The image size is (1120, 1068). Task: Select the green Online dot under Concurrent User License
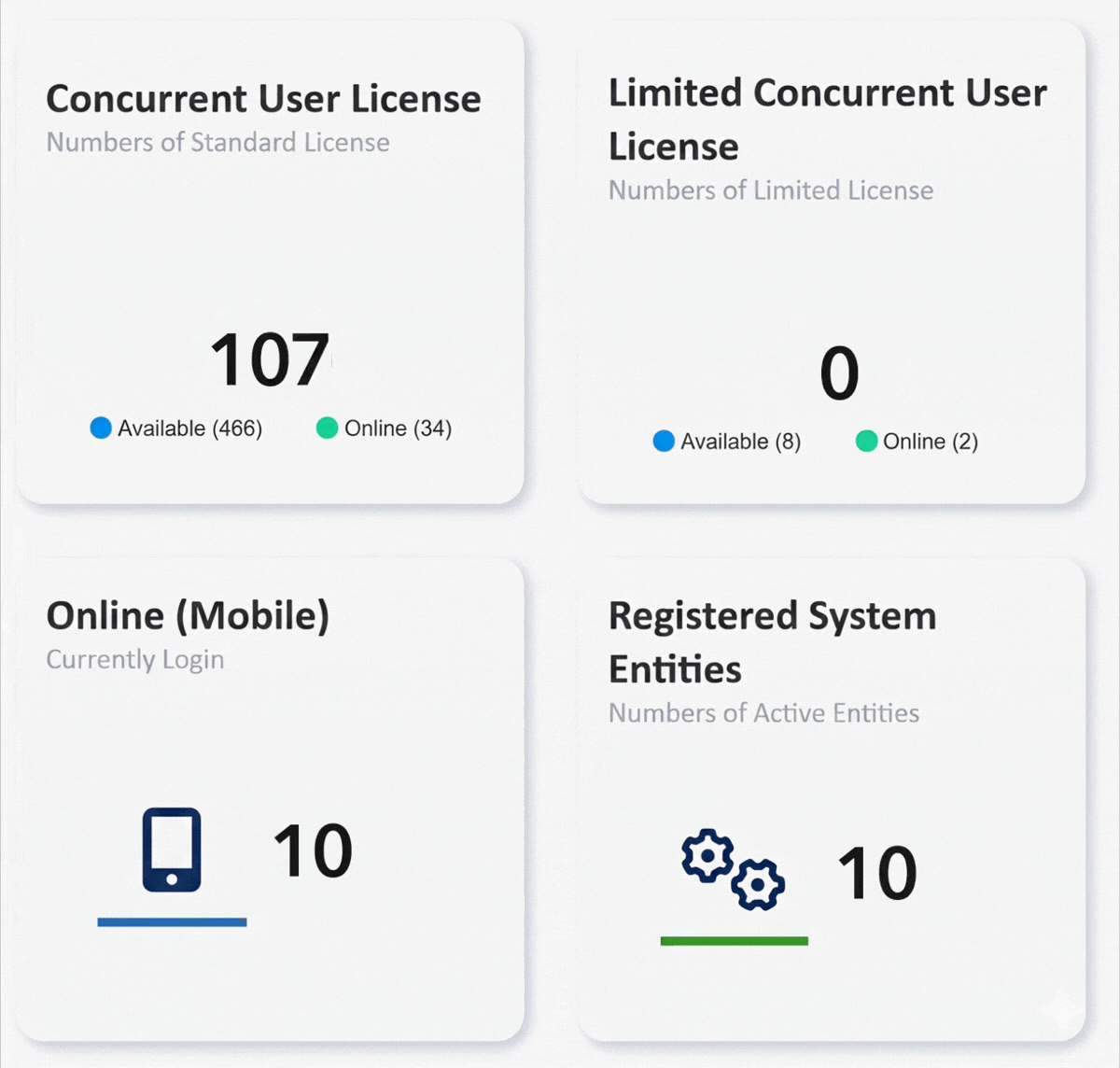326,429
